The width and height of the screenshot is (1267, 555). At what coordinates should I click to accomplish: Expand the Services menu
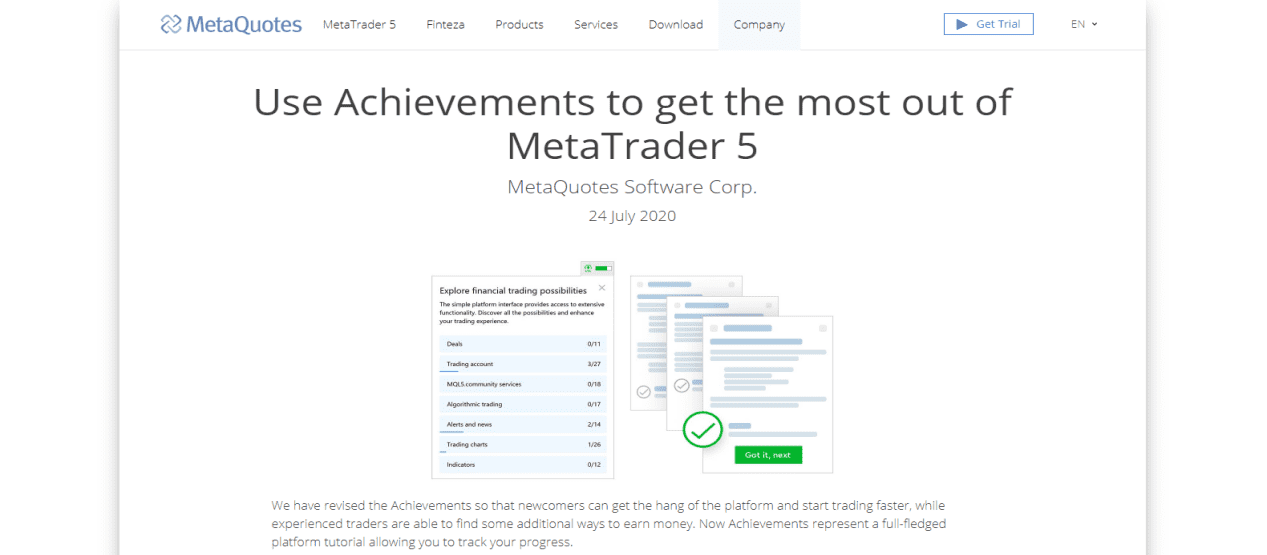(x=596, y=25)
